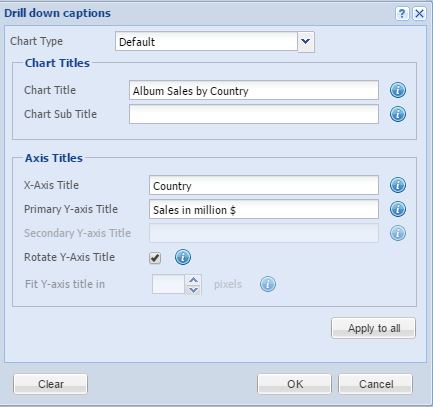This screenshot has width=433, height=407.
Task: Click the empty Chart Sub Title field
Action: coord(254,114)
